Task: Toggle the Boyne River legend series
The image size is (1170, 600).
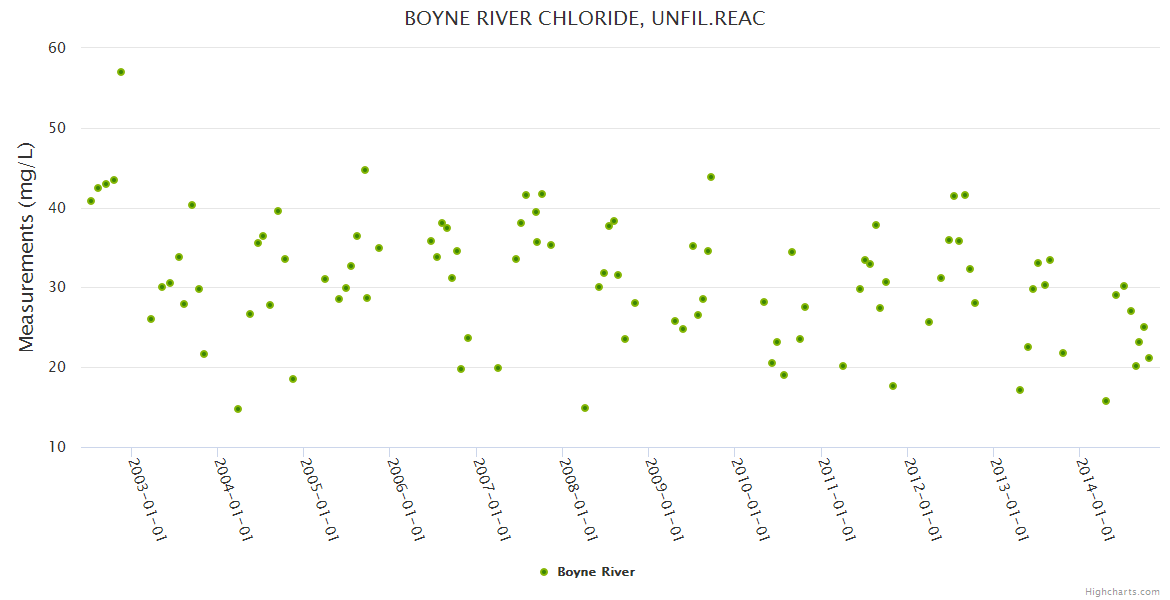Action: coord(595,572)
